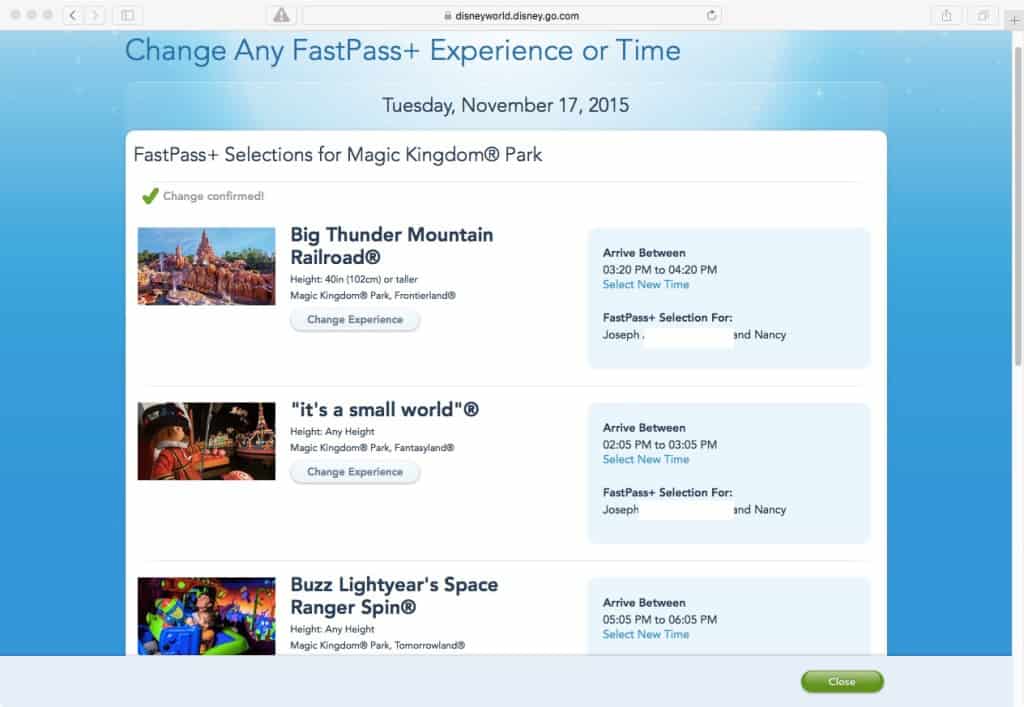Click the green Close button
This screenshot has width=1024, height=707.
coord(842,682)
